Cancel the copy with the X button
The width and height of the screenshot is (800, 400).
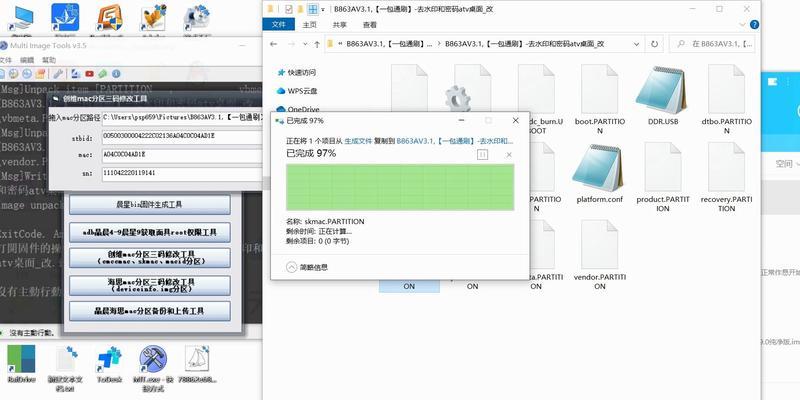point(509,155)
